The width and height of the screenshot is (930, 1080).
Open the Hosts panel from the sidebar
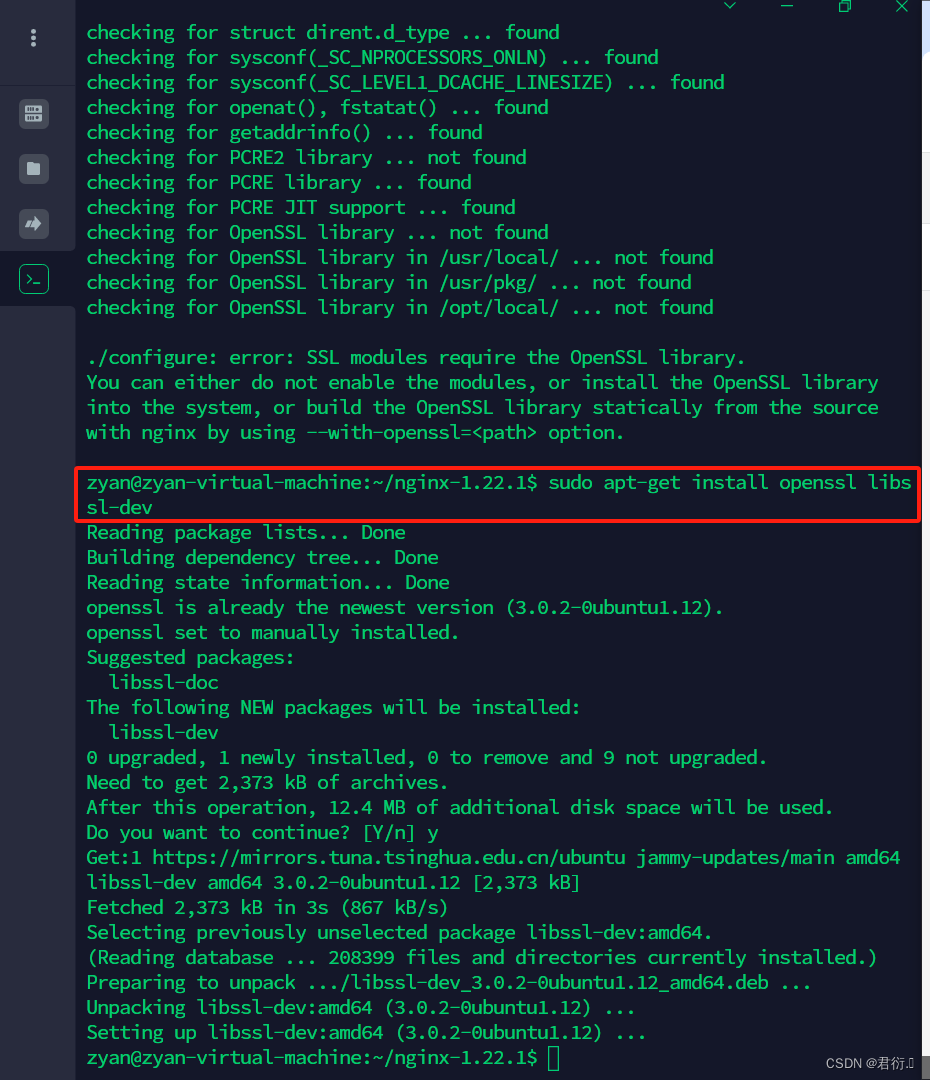point(34,113)
